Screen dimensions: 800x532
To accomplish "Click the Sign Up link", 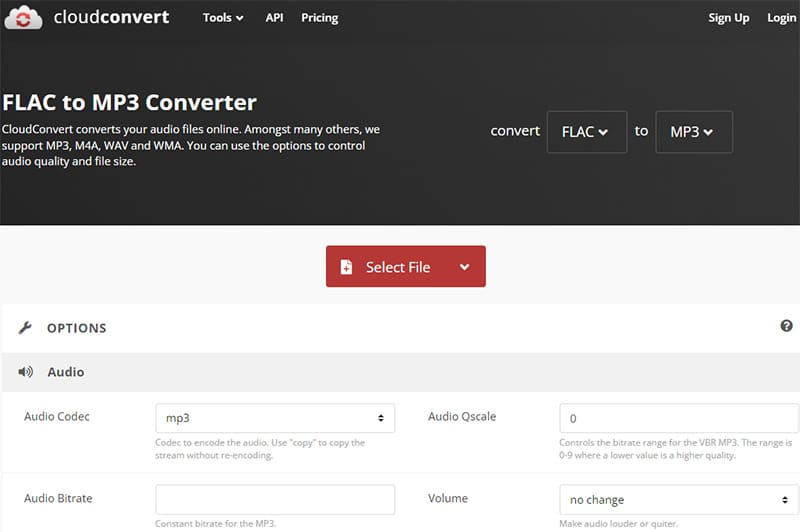I will point(729,18).
